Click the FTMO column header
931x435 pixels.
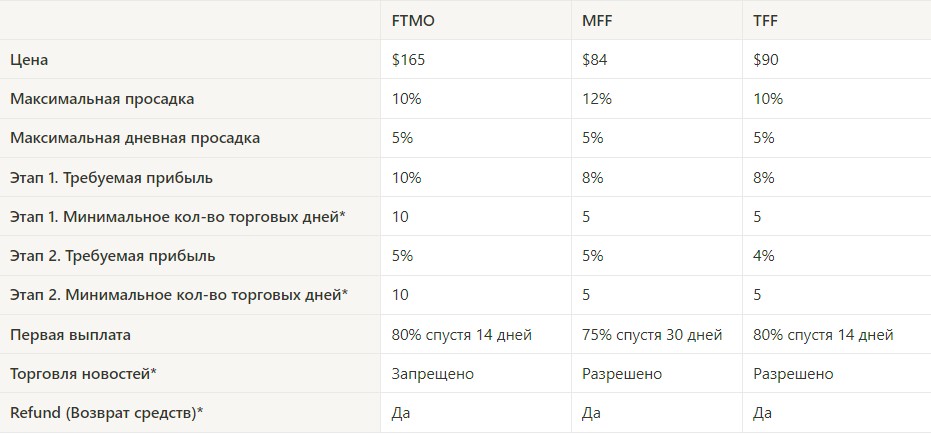tap(413, 21)
